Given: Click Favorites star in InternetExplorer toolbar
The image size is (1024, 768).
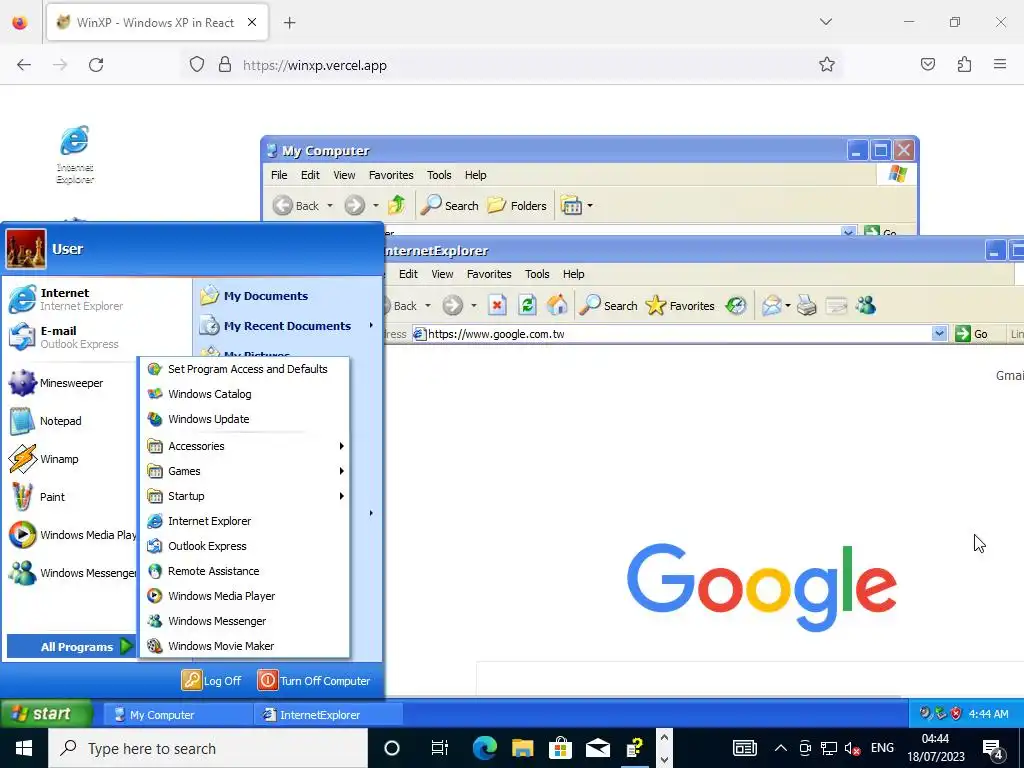Looking at the screenshot, I should (680, 306).
